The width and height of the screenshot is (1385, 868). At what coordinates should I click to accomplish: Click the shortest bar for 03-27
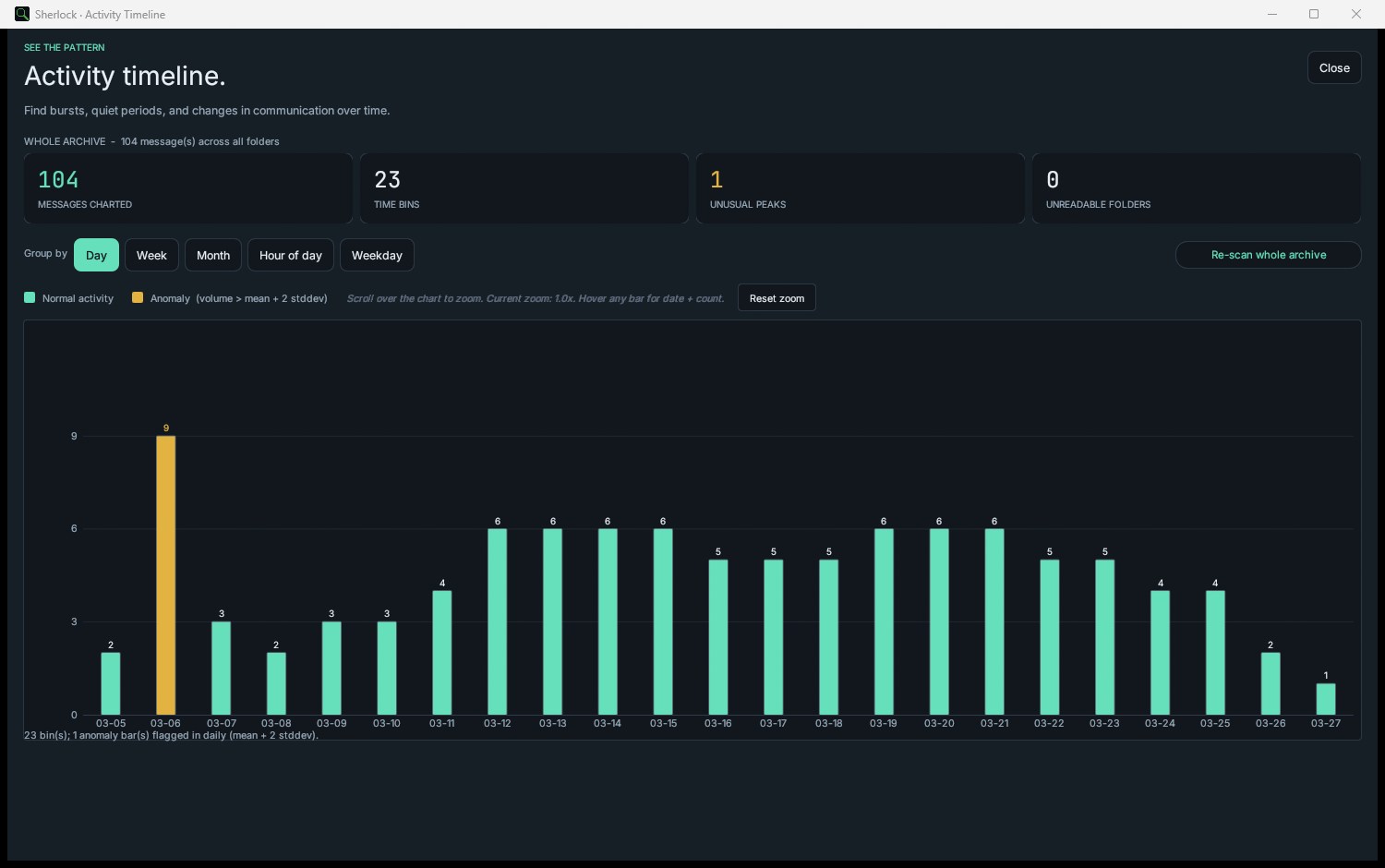coord(1326,699)
